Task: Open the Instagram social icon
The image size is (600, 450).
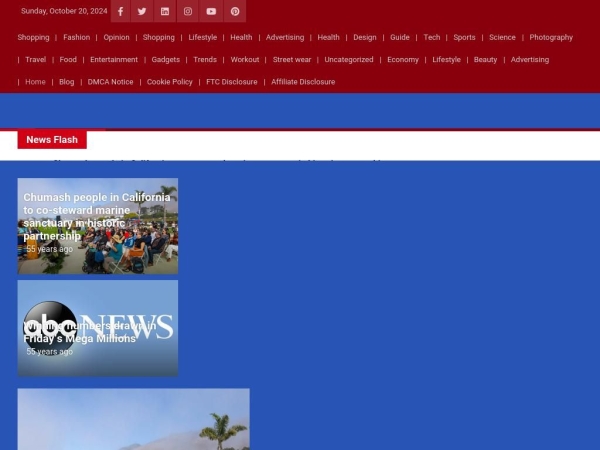Action: (188, 11)
